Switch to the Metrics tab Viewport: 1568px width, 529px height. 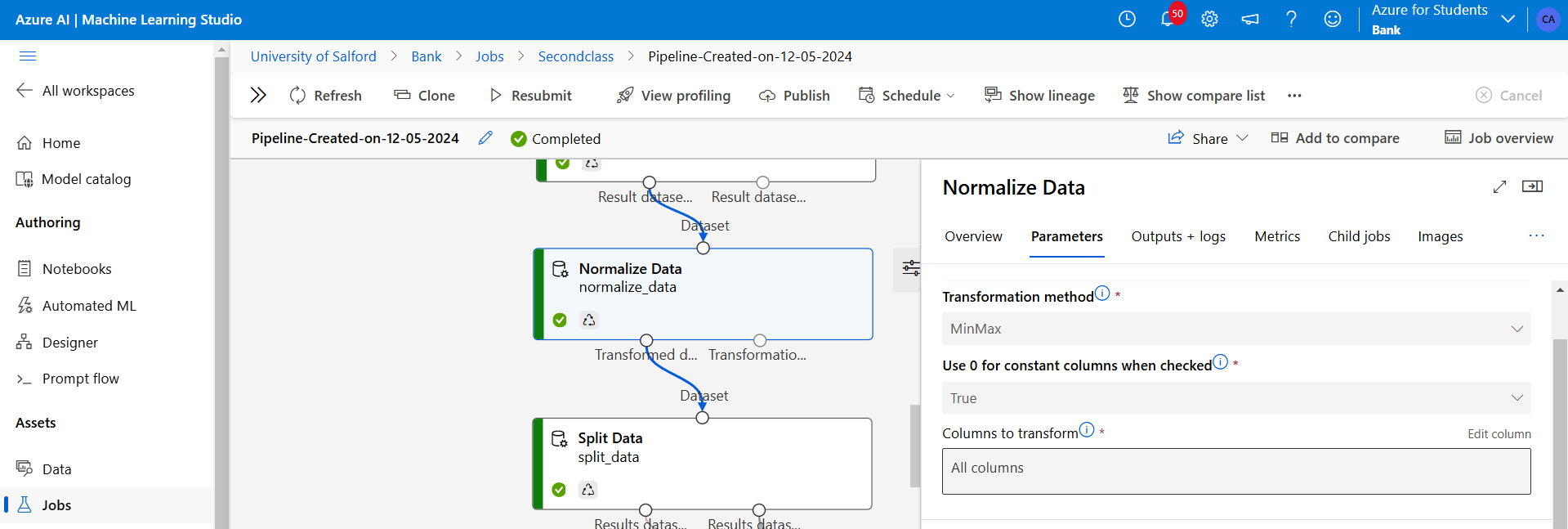pos(1277,236)
